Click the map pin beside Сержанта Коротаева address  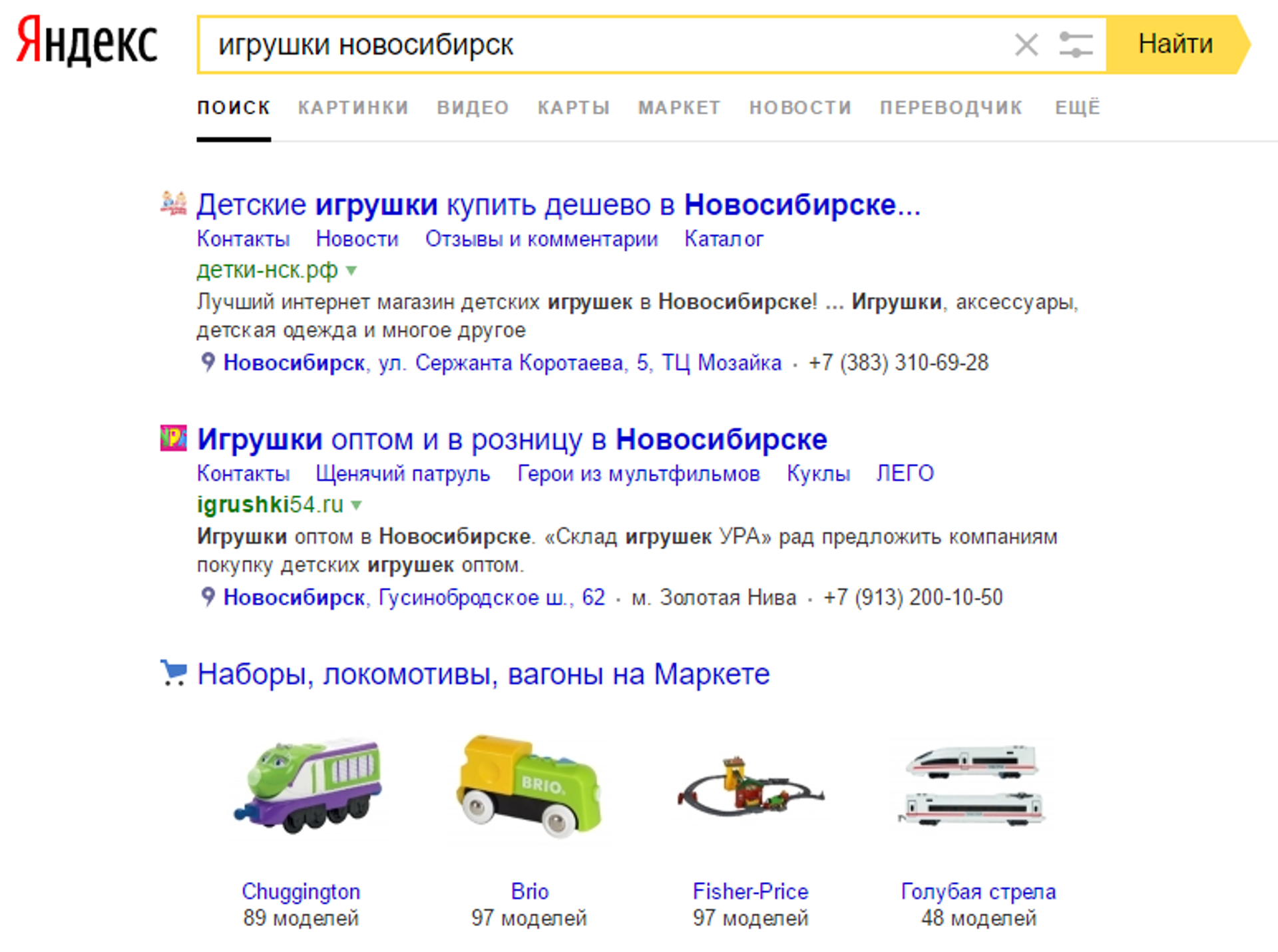[x=208, y=362]
